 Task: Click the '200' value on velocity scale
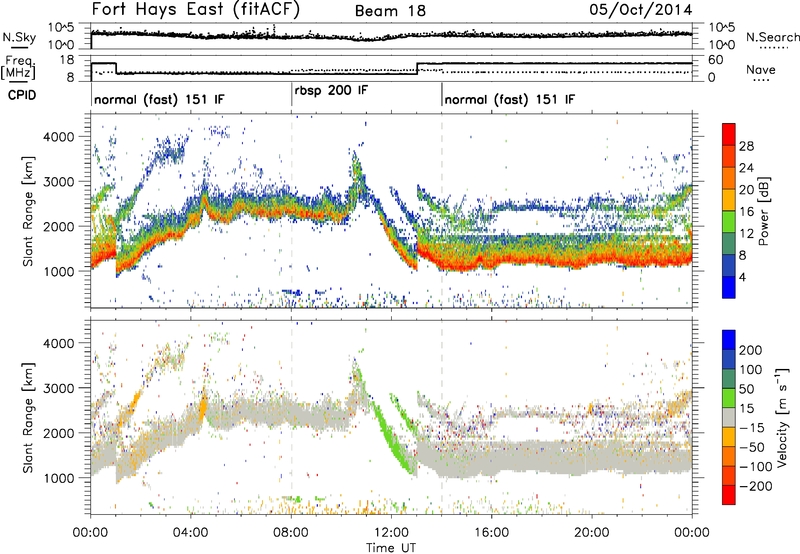tap(751, 350)
